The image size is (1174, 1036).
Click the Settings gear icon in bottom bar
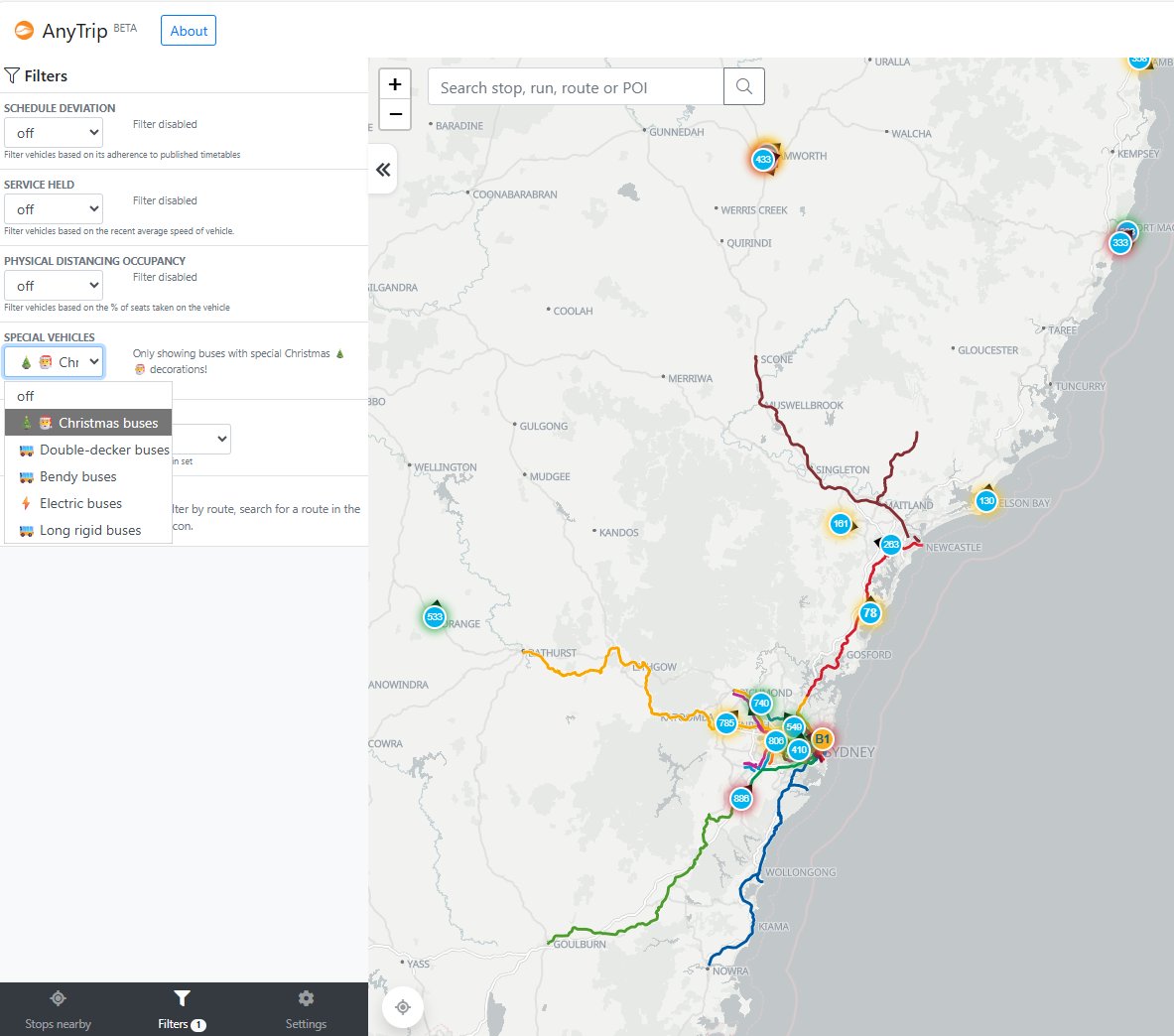point(306,998)
